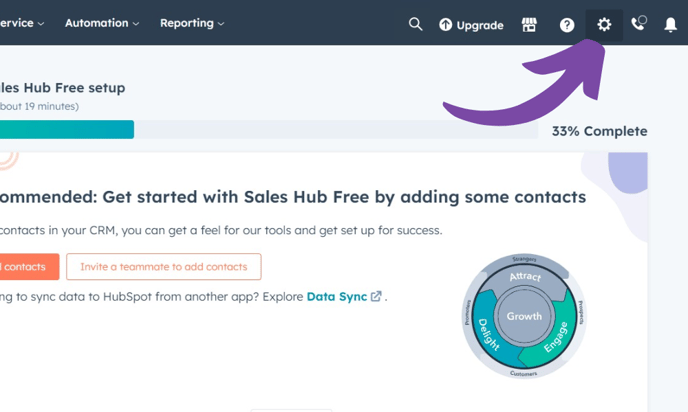Click the 33% Complete label
This screenshot has width=688, height=412.
pos(599,131)
